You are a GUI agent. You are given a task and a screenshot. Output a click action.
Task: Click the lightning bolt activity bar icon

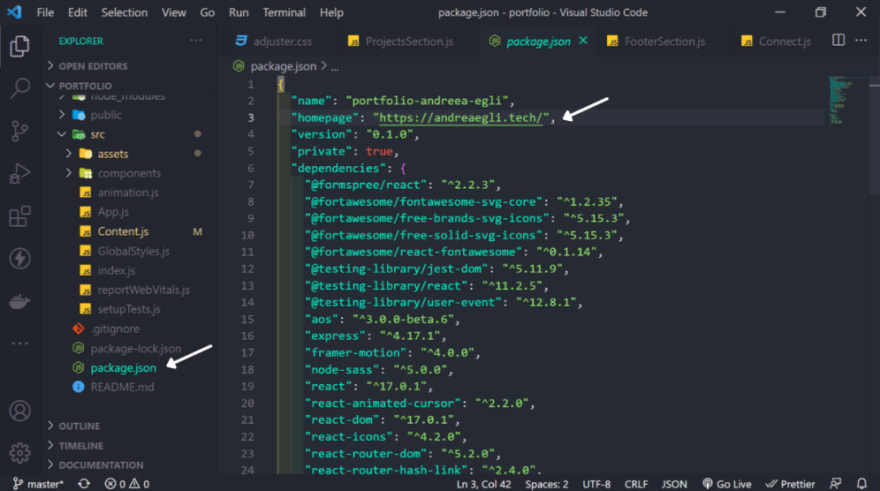pyautogui.click(x=20, y=259)
